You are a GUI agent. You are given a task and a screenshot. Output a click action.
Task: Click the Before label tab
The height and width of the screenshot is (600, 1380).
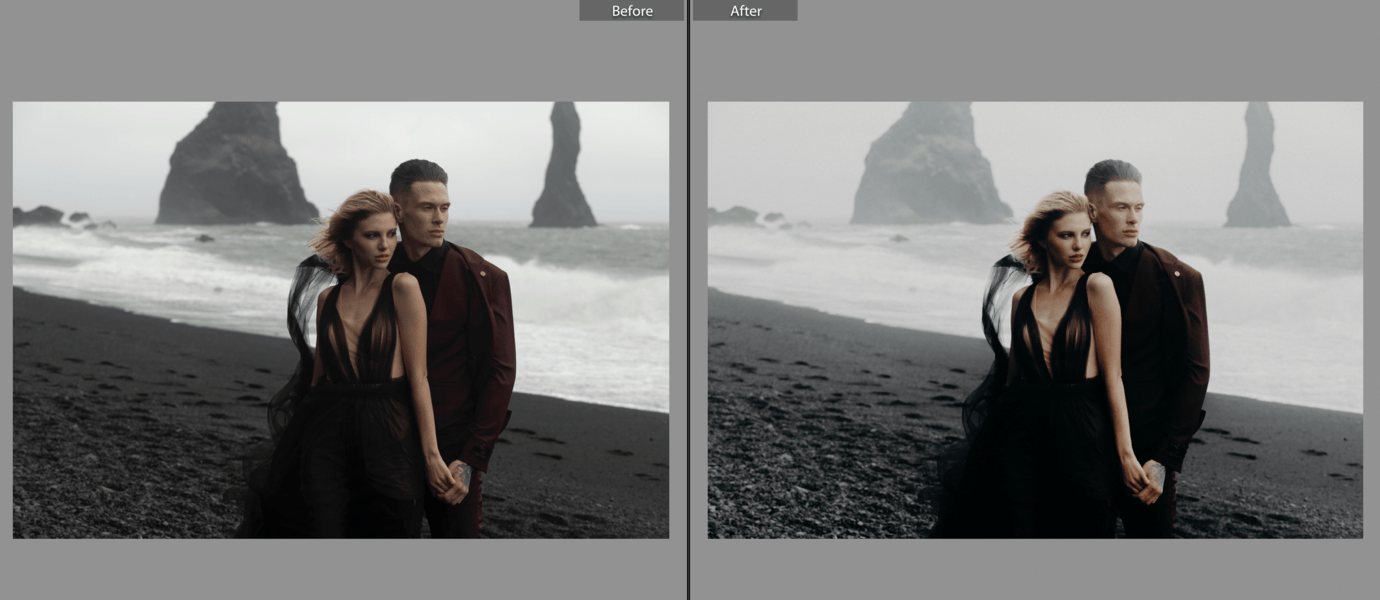click(631, 11)
